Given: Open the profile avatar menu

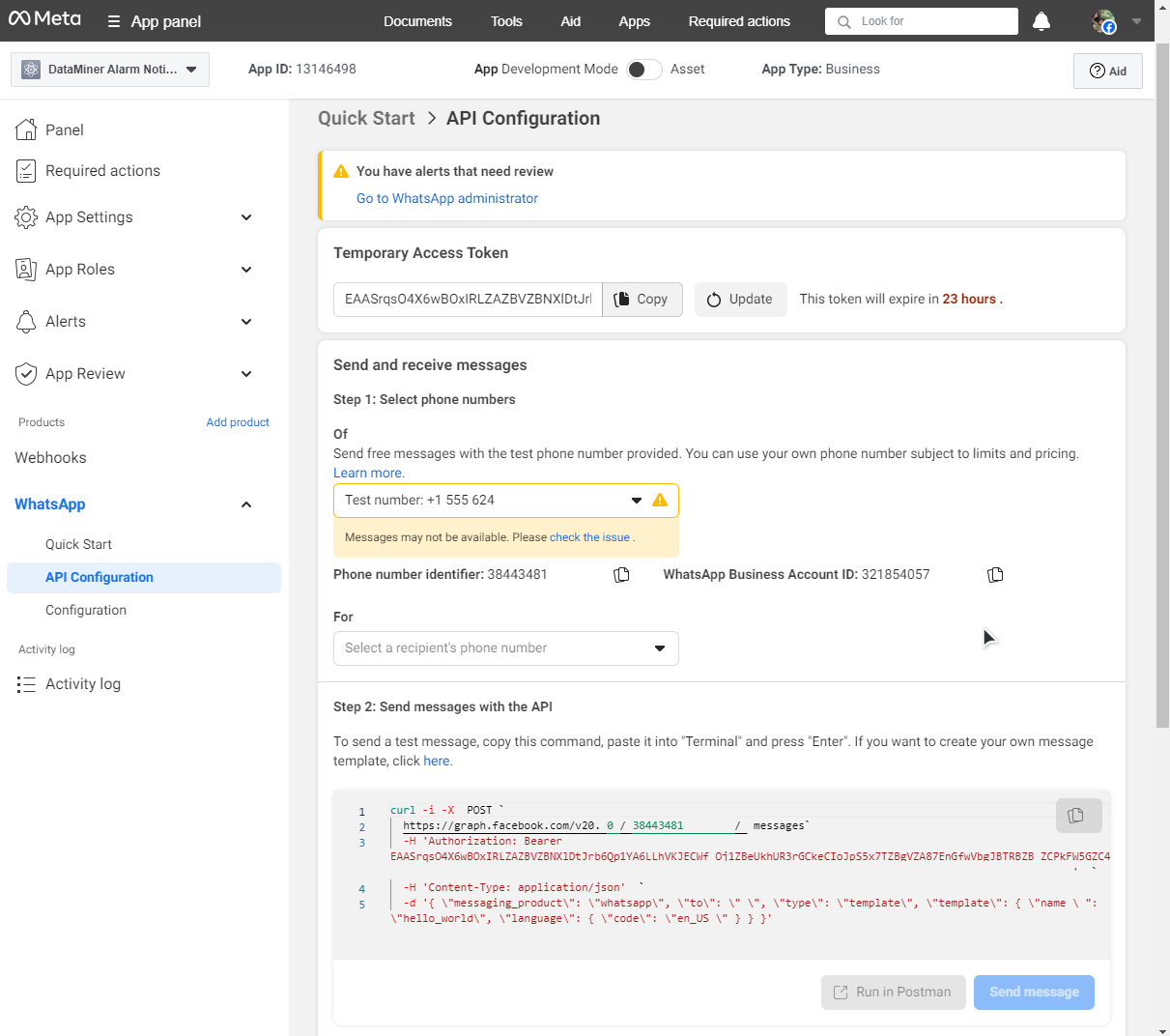Looking at the screenshot, I should (1103, 21).
